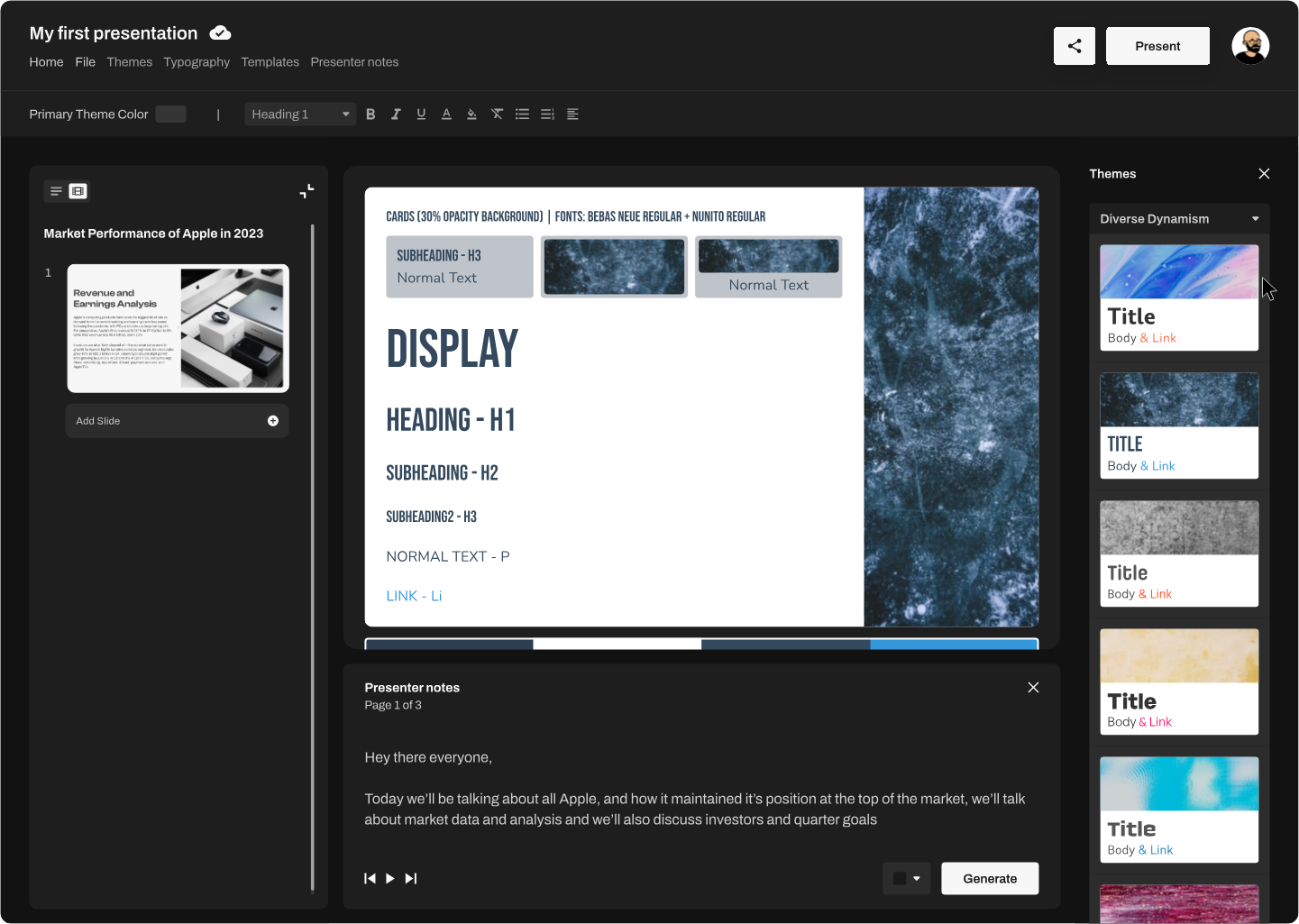
Task: Toggle bold formatting
Action: 370,114
